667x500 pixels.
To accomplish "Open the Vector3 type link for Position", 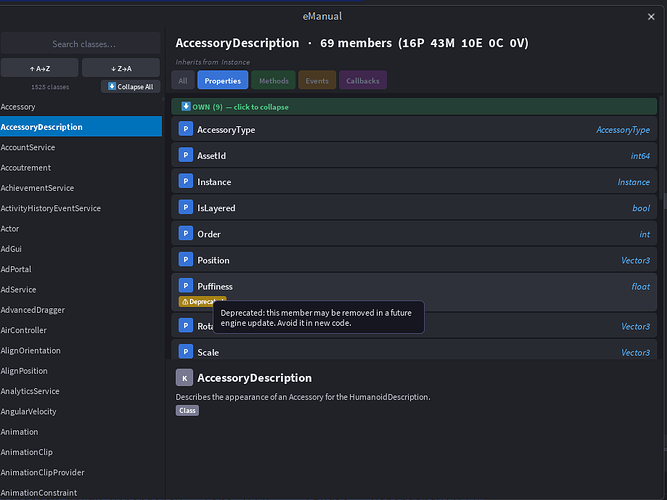I will pyautogui.click(x=636, y=260).
